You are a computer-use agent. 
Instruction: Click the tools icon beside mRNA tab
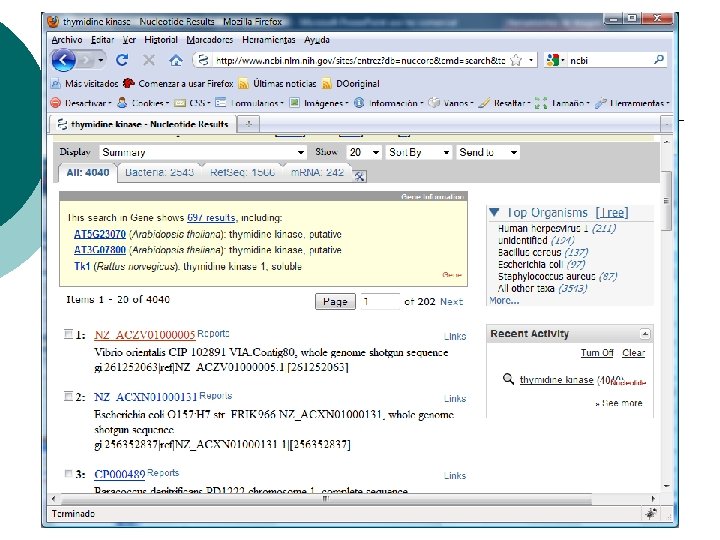click(x=360, y=176)
